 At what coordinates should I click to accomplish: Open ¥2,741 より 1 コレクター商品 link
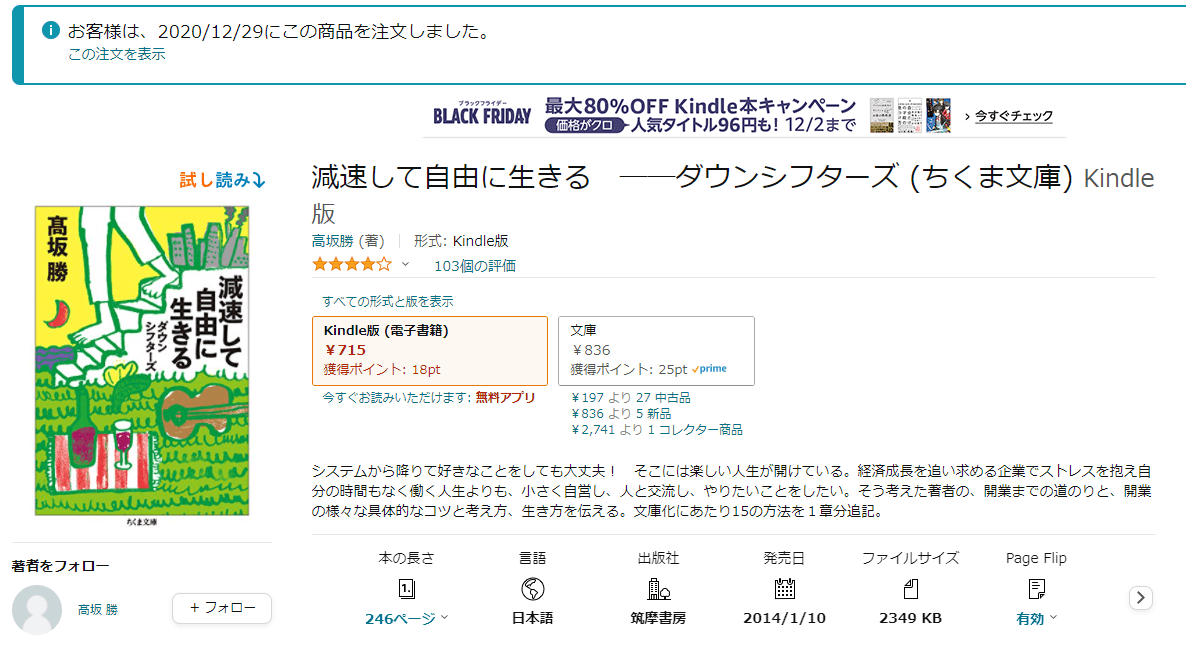(x=657, y=430)
